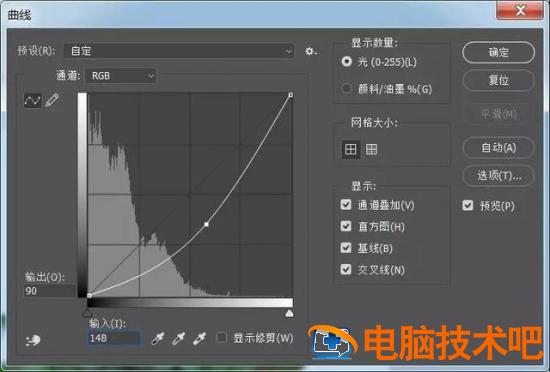Click the 自动(A) button

498,148
